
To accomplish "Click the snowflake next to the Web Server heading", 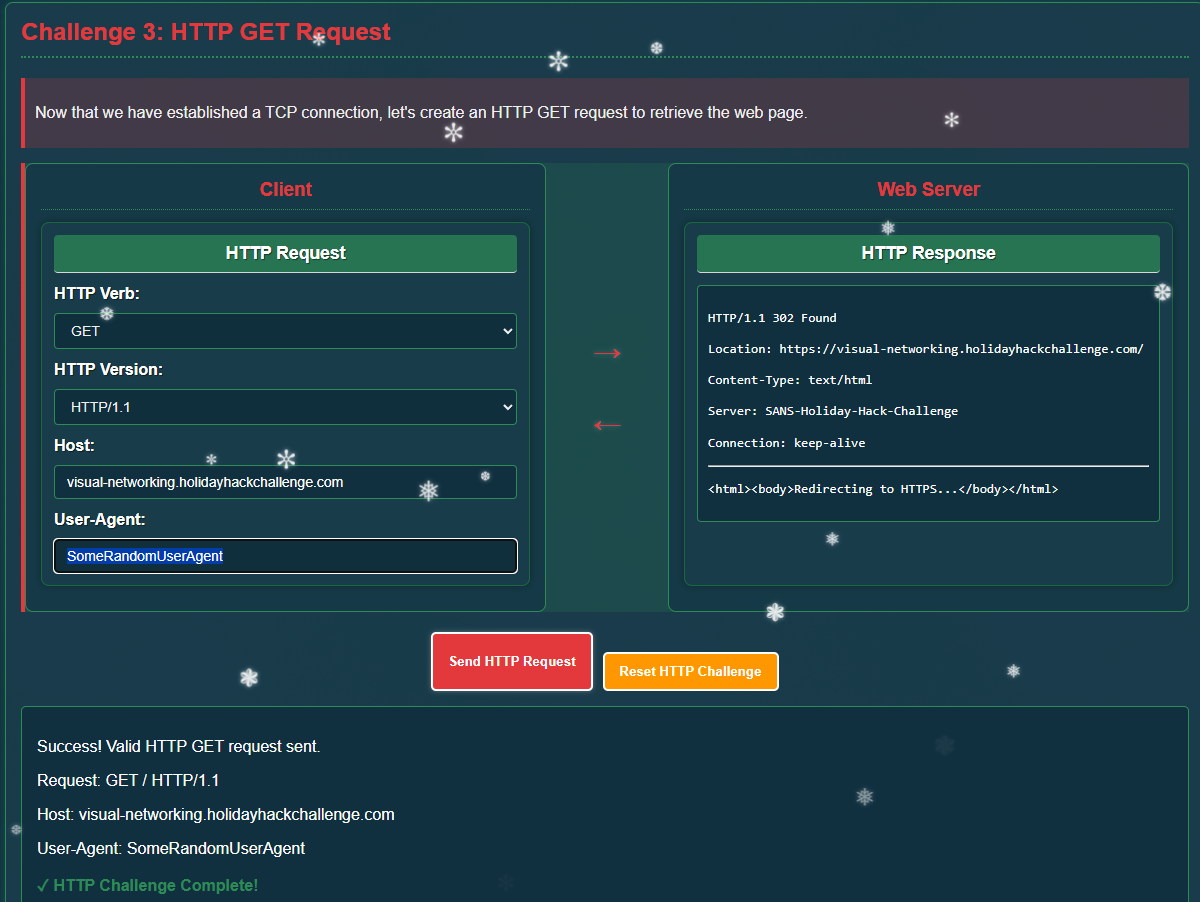I will coord(887,228).
